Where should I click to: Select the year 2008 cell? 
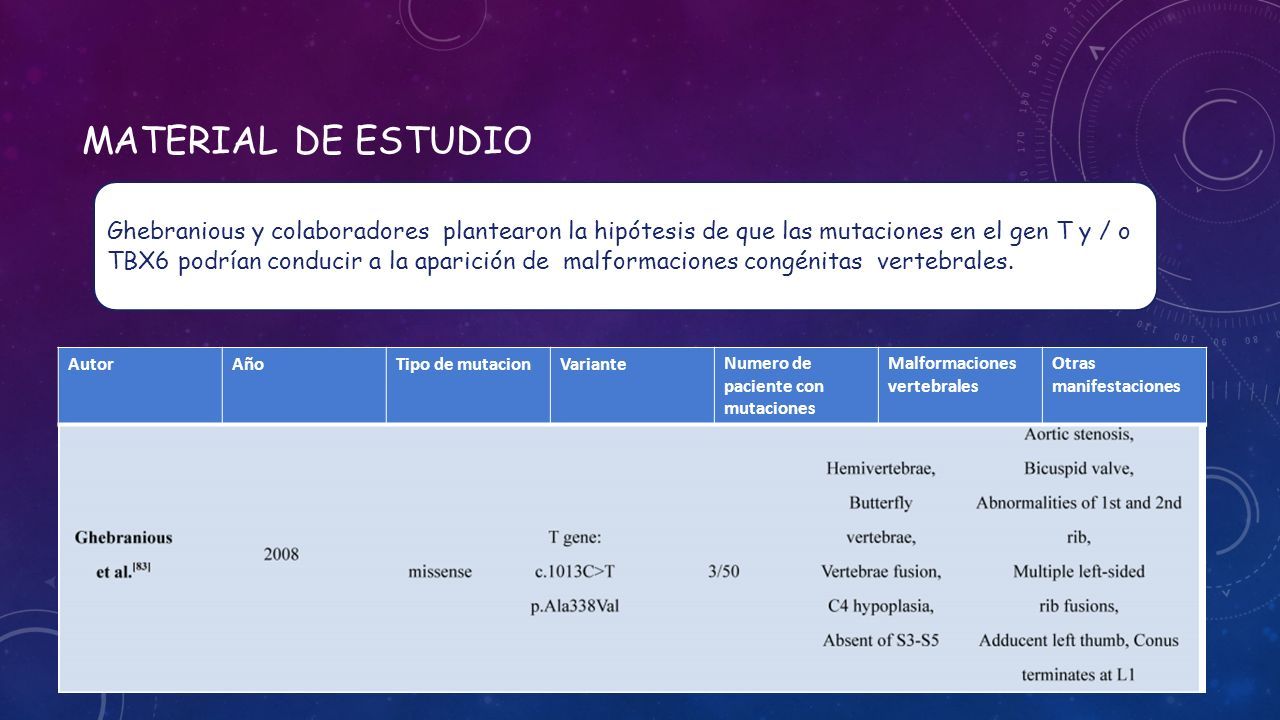pos(281,554)
